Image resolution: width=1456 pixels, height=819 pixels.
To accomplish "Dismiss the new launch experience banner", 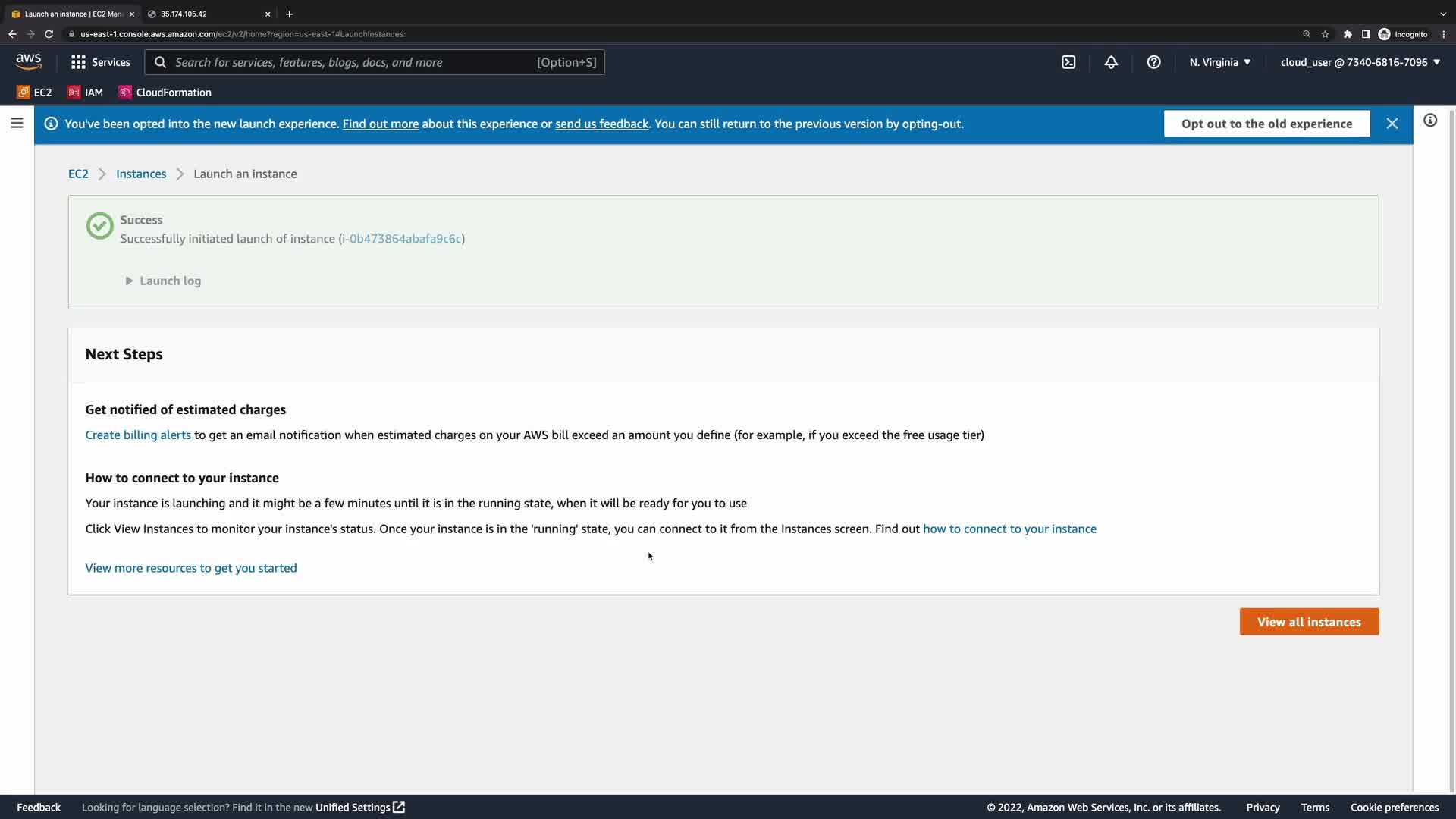I will pos(1392,124).
